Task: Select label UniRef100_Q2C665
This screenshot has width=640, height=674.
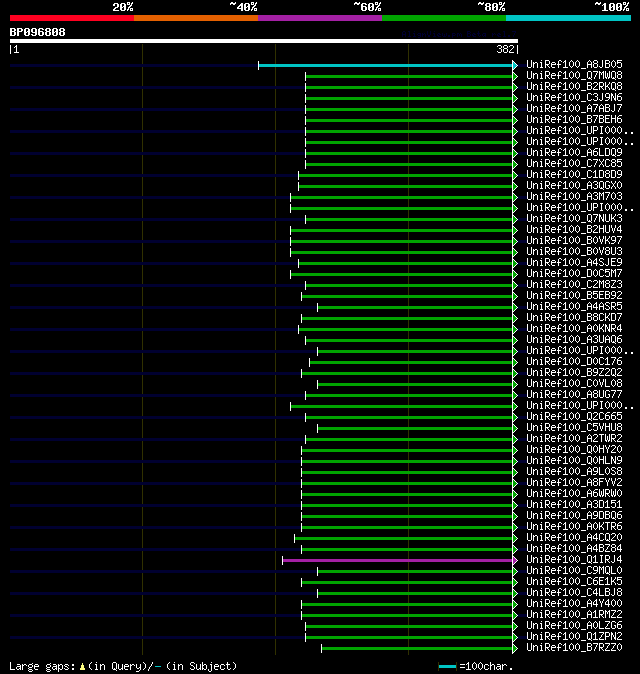Action: point(574,417)
